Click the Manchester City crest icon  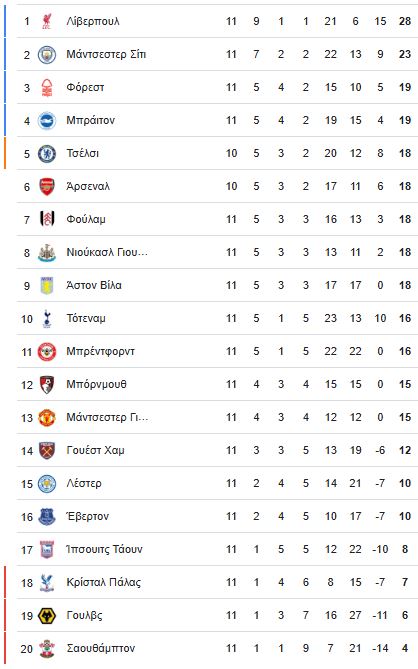pyautogui.click(x=47, y=55)
